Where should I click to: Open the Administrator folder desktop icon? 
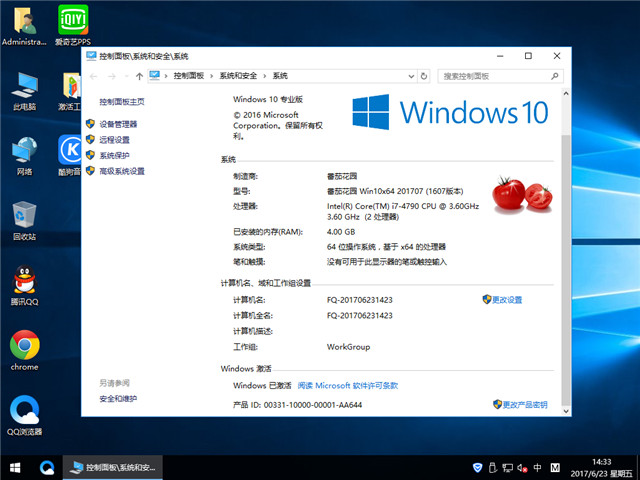pyautogui.click(x=24, y=25)
